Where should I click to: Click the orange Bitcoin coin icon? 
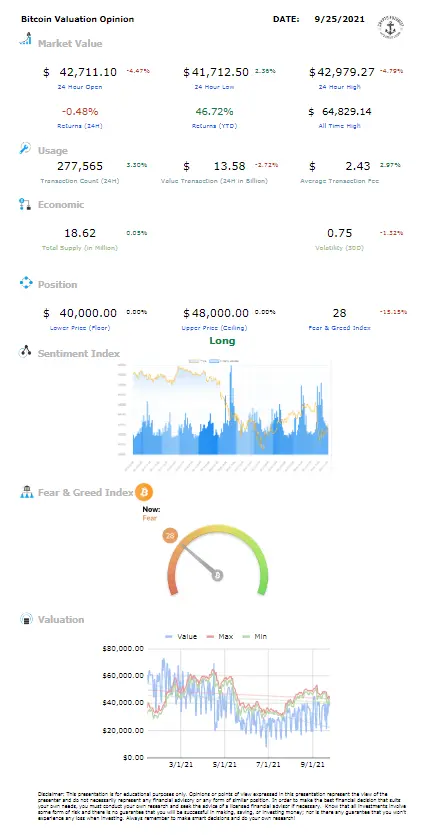[144, 492]
